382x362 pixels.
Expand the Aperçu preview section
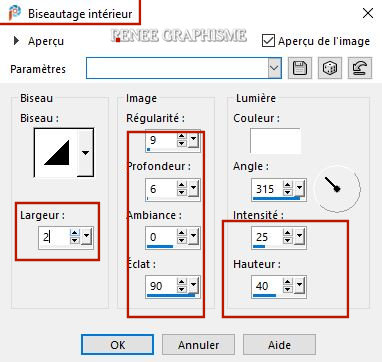[16, 41]
